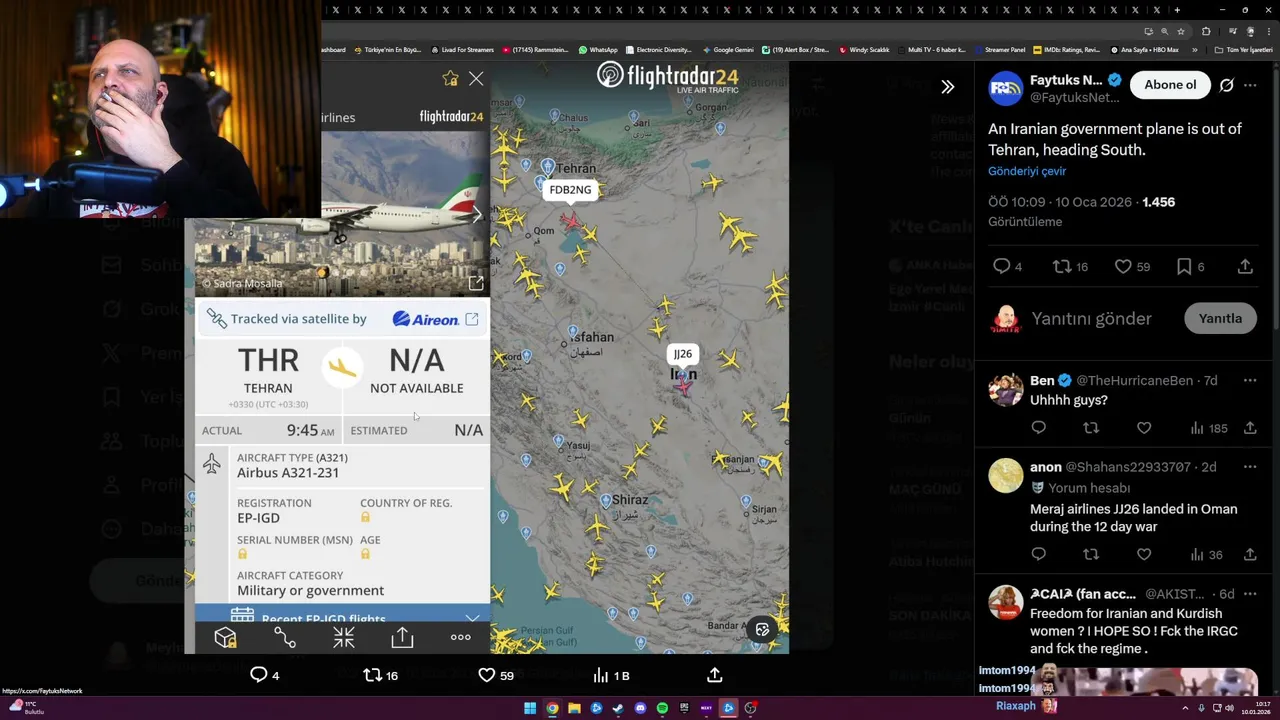Like Ben's 'Uhhhh guys?' comment
The image size is (1280, 720).
tap(1144, 428)
